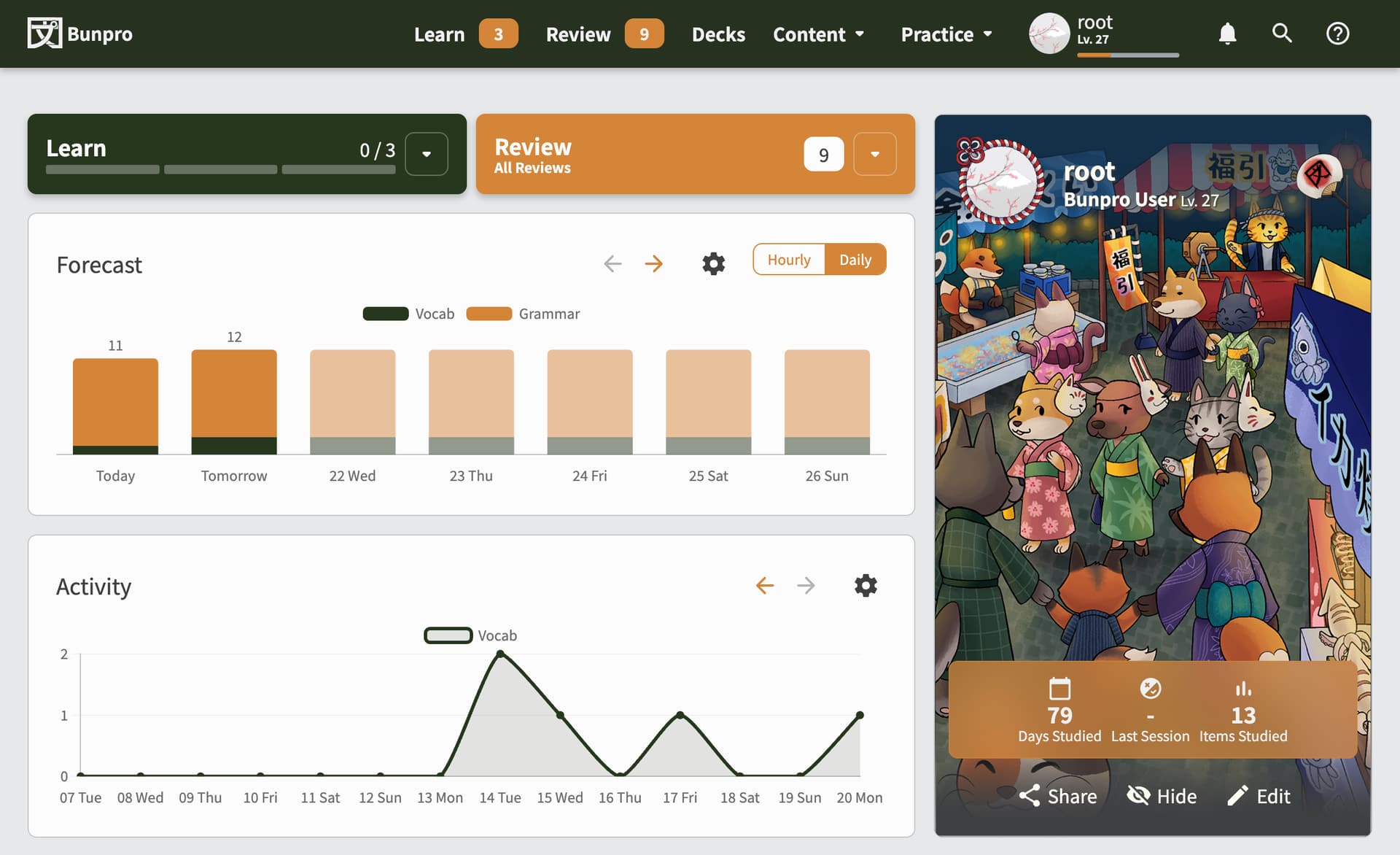The width and height of the screenshot is (1400, 855).
Task: Open search with the magnifier icon
Action: tap(1282, 34)
